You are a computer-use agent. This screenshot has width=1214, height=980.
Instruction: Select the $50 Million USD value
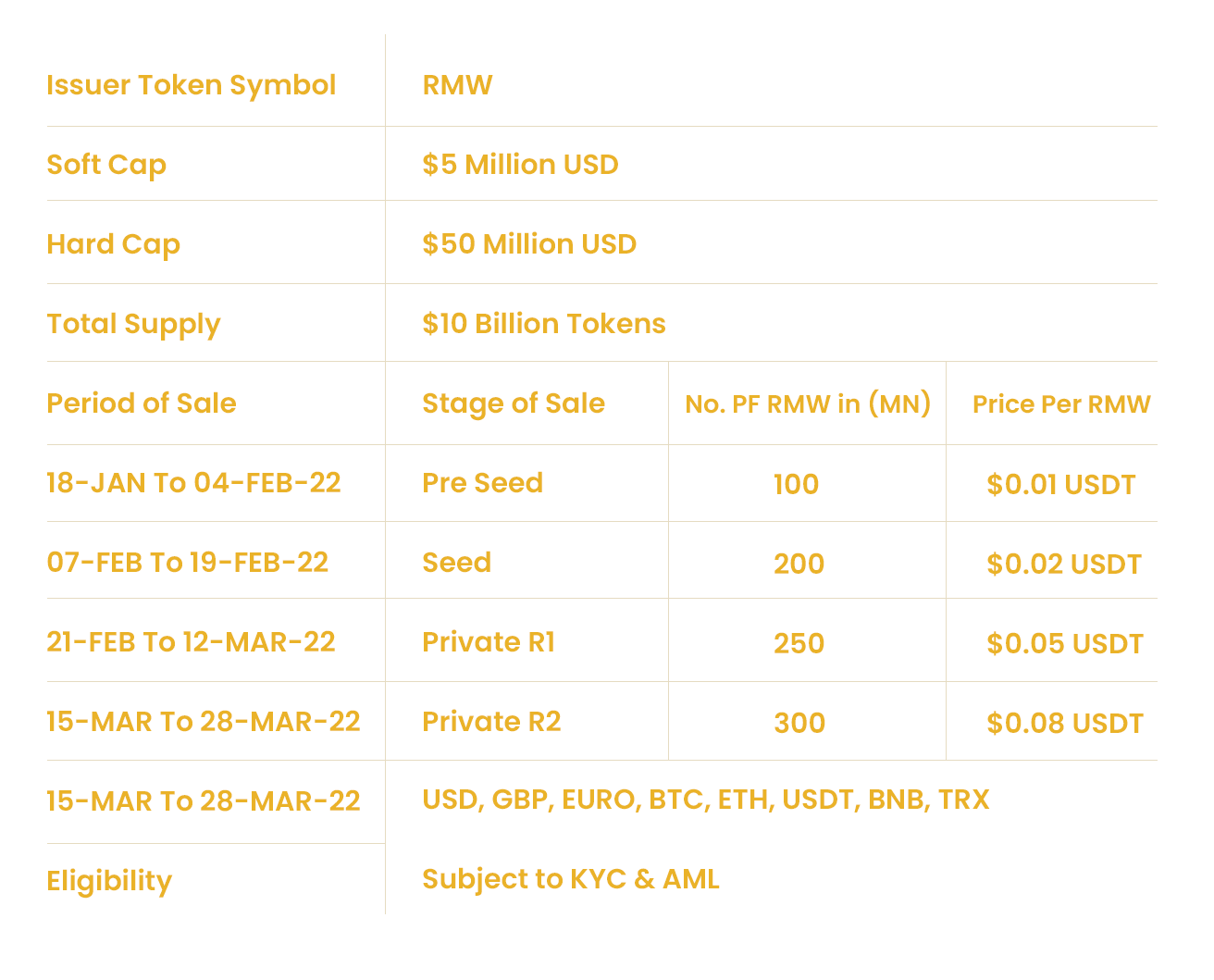[529, 244]
